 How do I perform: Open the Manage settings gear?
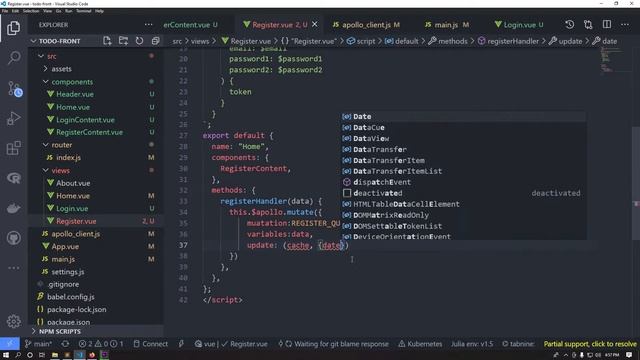(13, 322)
